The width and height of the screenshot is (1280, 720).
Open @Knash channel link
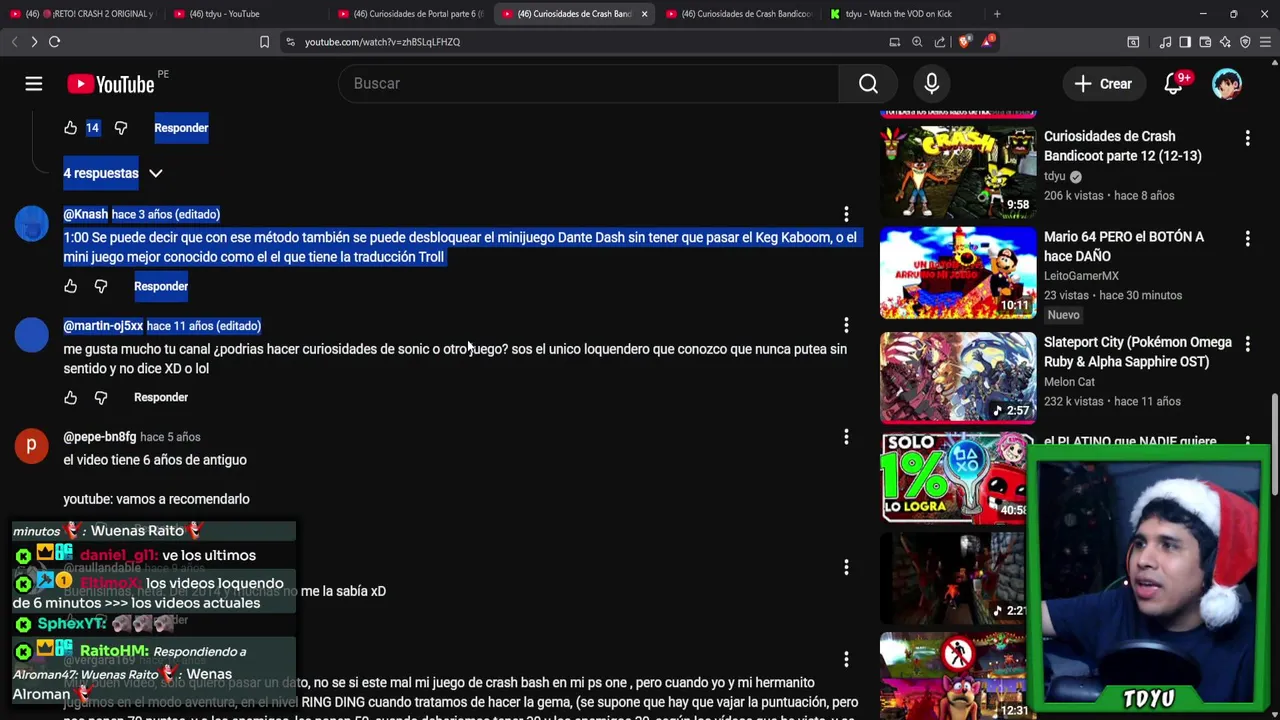coord(85,214)
